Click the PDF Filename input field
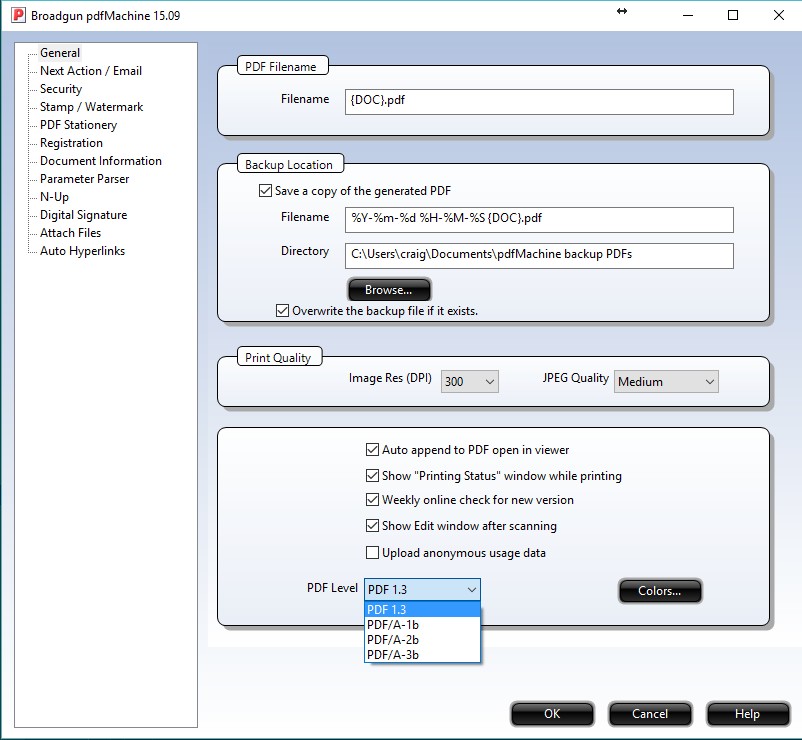 coord(539,102)
